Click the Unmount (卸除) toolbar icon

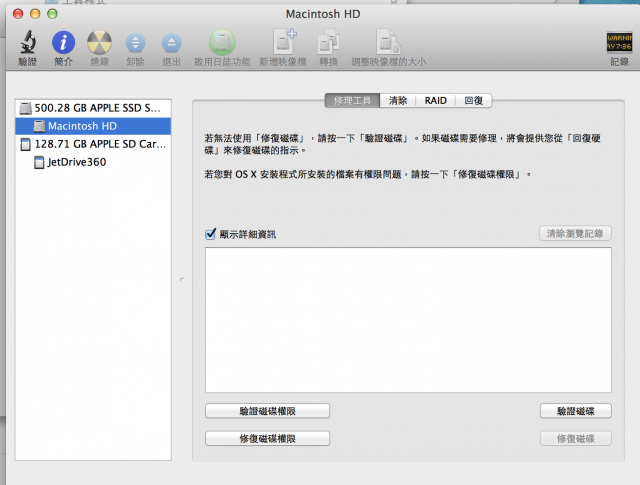[x=136, y=43]
